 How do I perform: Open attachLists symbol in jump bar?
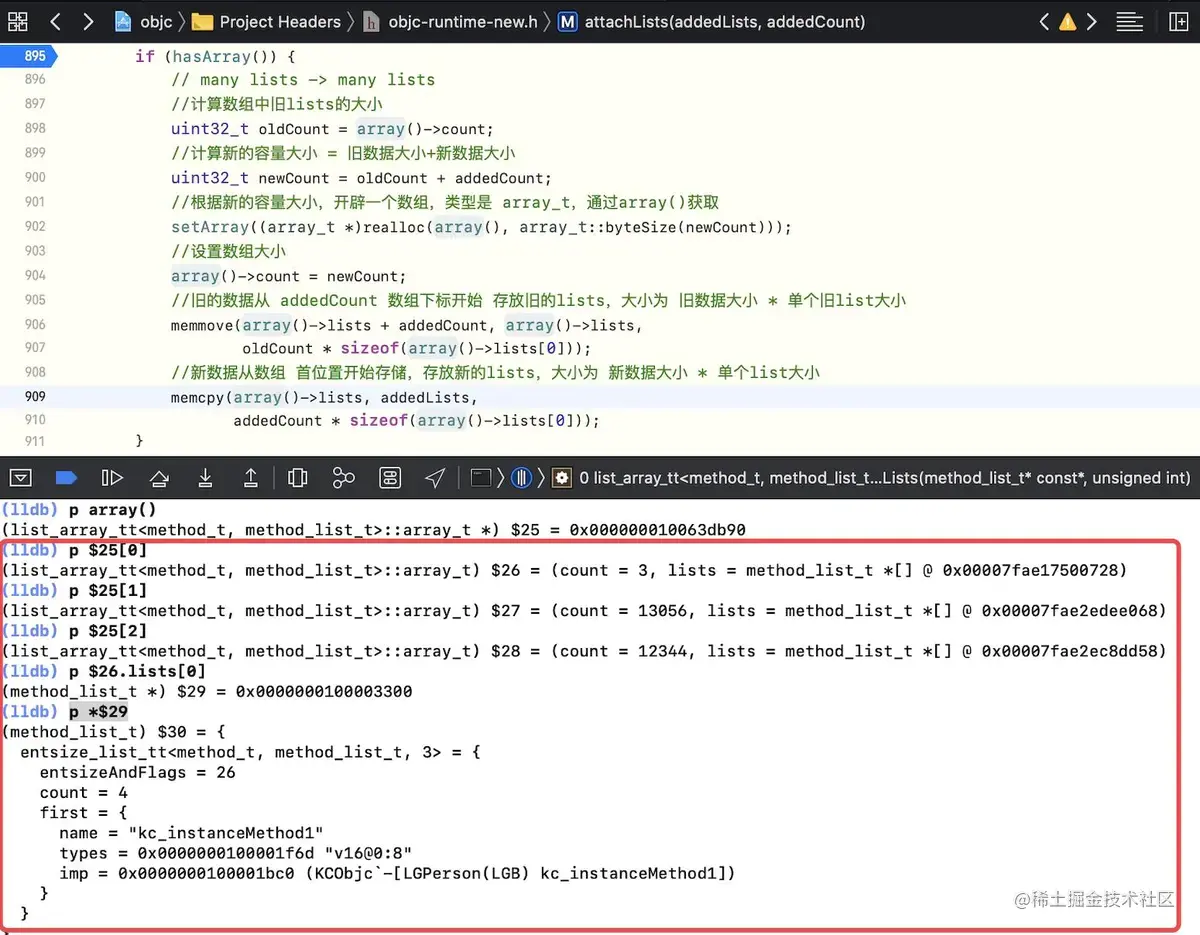click(711, 21)
